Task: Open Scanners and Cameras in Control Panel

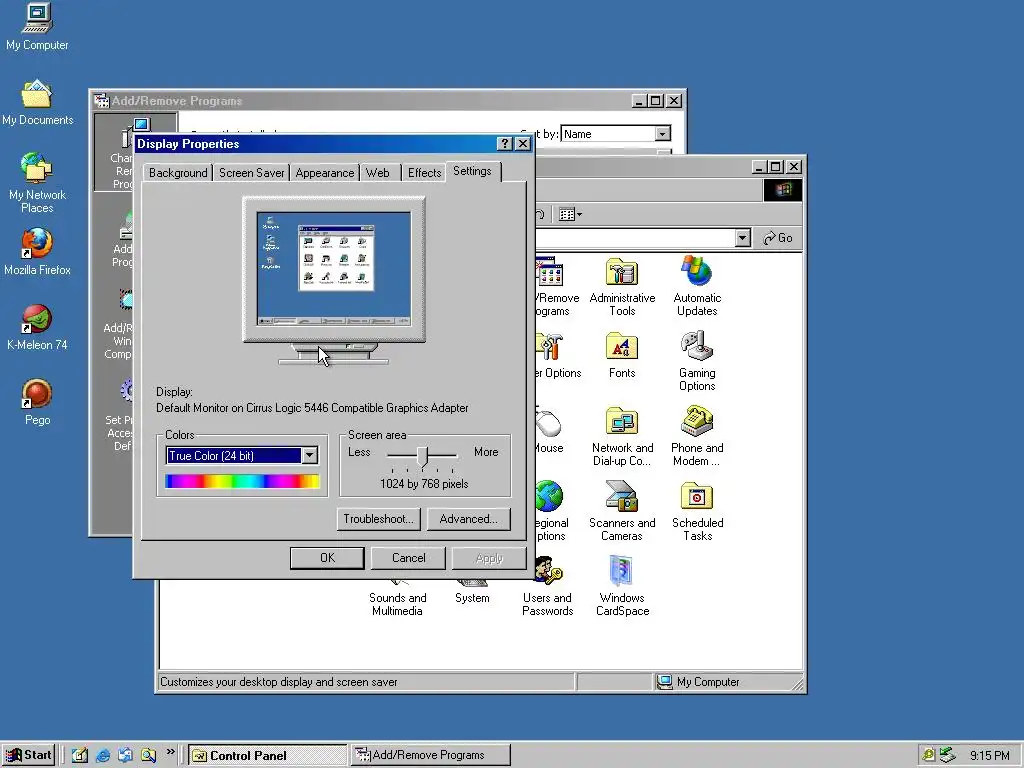Action: coord(622,511)
